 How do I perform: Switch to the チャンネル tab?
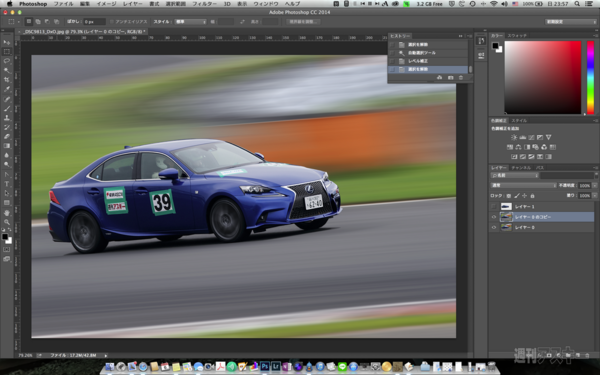[521, 168]
